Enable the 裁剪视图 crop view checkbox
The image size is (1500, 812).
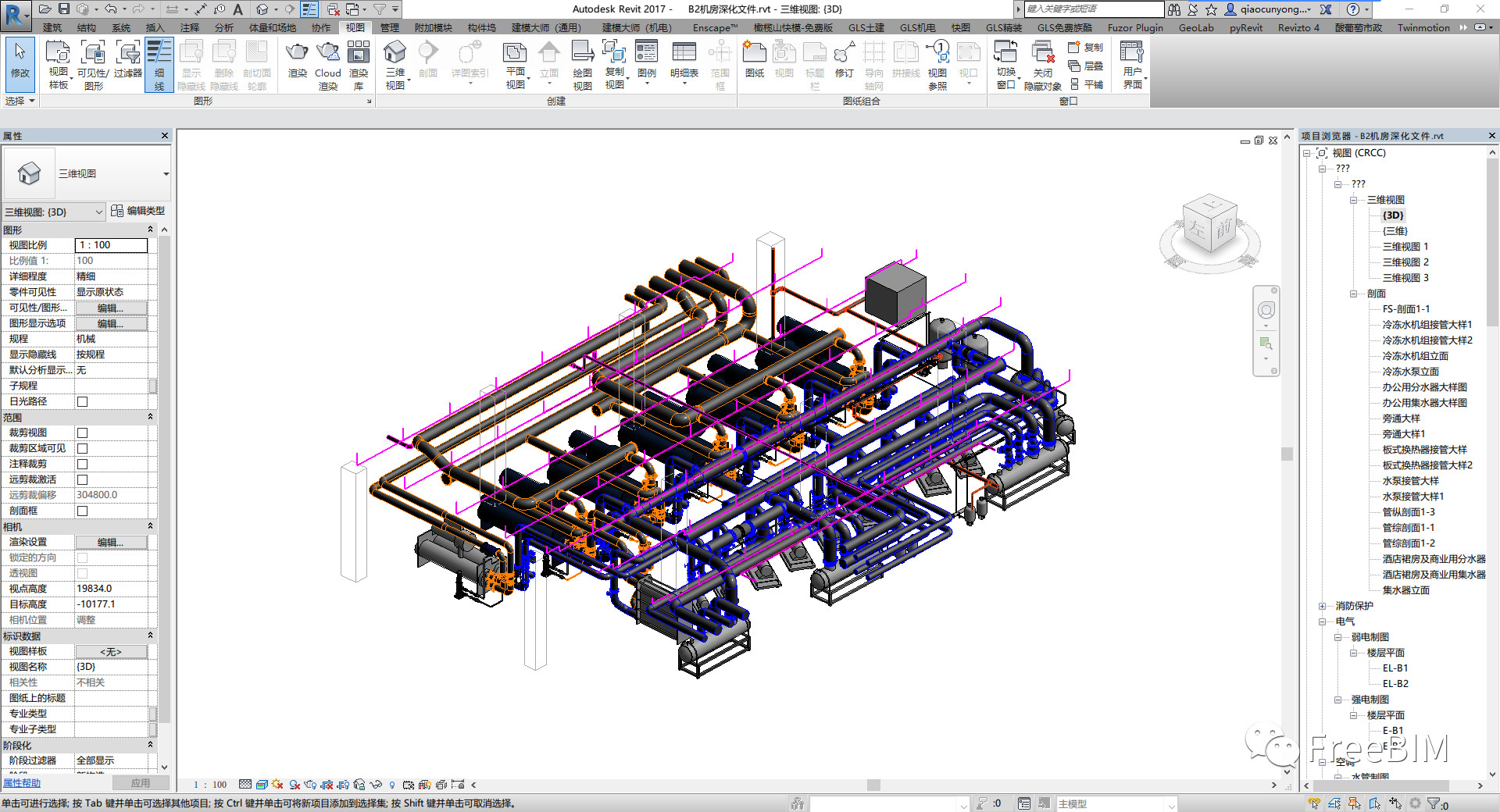(x=82, y=433)
